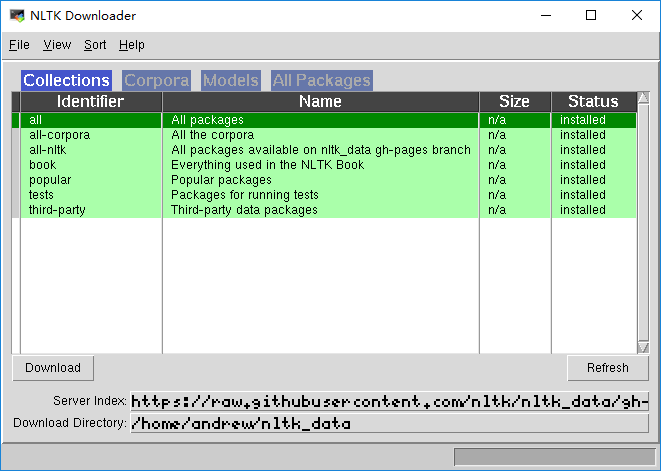The image size is (661, 471).
Task: Sort by the Size column header
Action: (515, 102)
